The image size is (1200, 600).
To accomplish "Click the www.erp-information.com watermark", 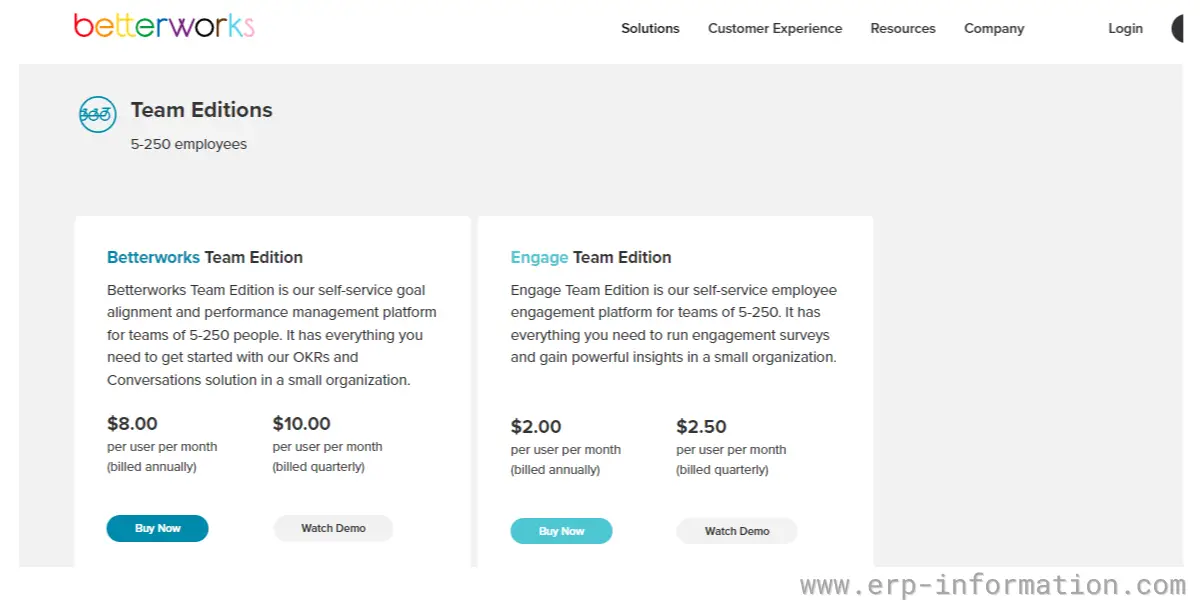I will click(992, 585).
